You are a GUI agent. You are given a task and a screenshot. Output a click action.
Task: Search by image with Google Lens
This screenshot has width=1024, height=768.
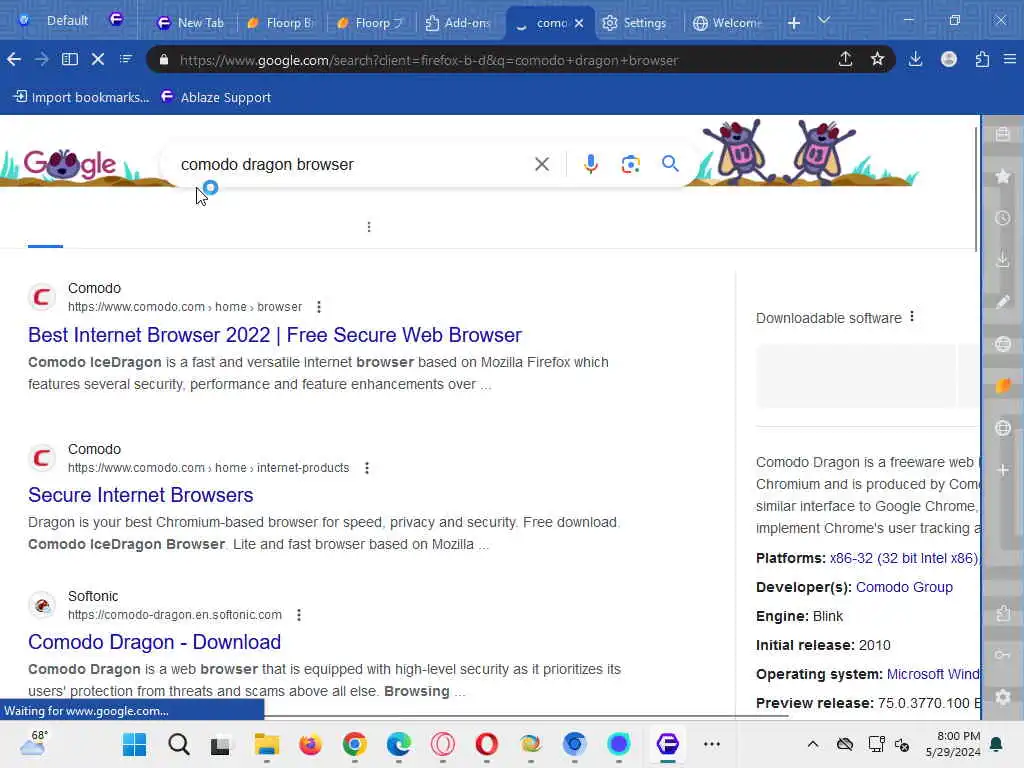tap(630, 164)
